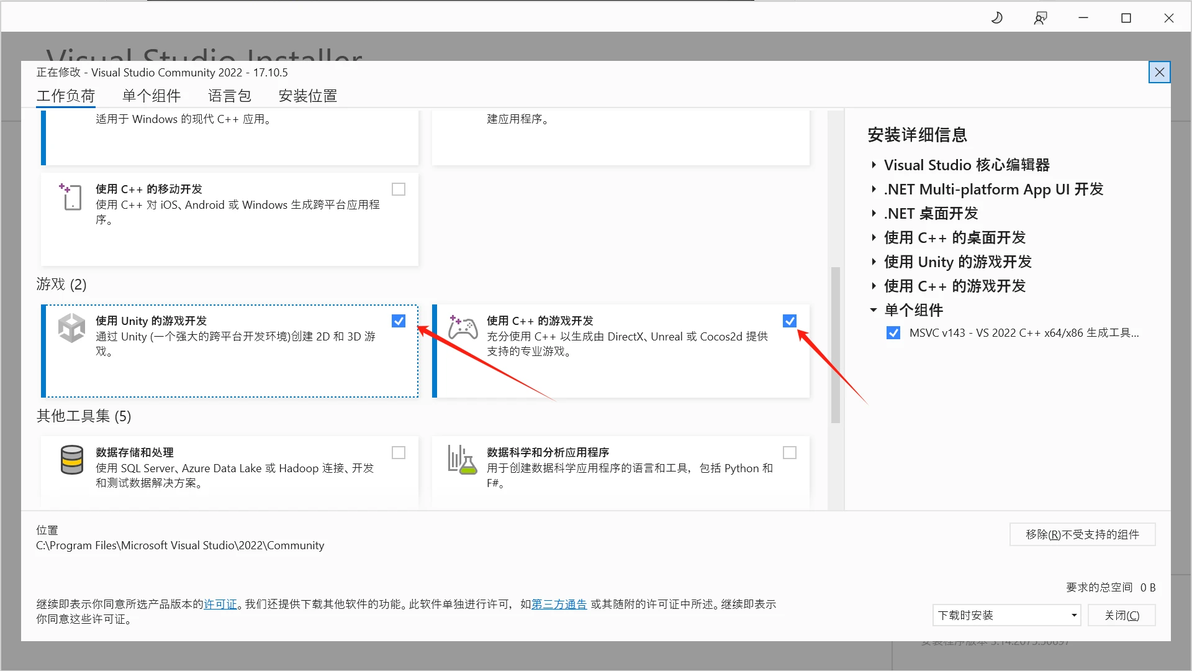
Task: Click the 其他工具集 (5) category heading
Action: 84,416
